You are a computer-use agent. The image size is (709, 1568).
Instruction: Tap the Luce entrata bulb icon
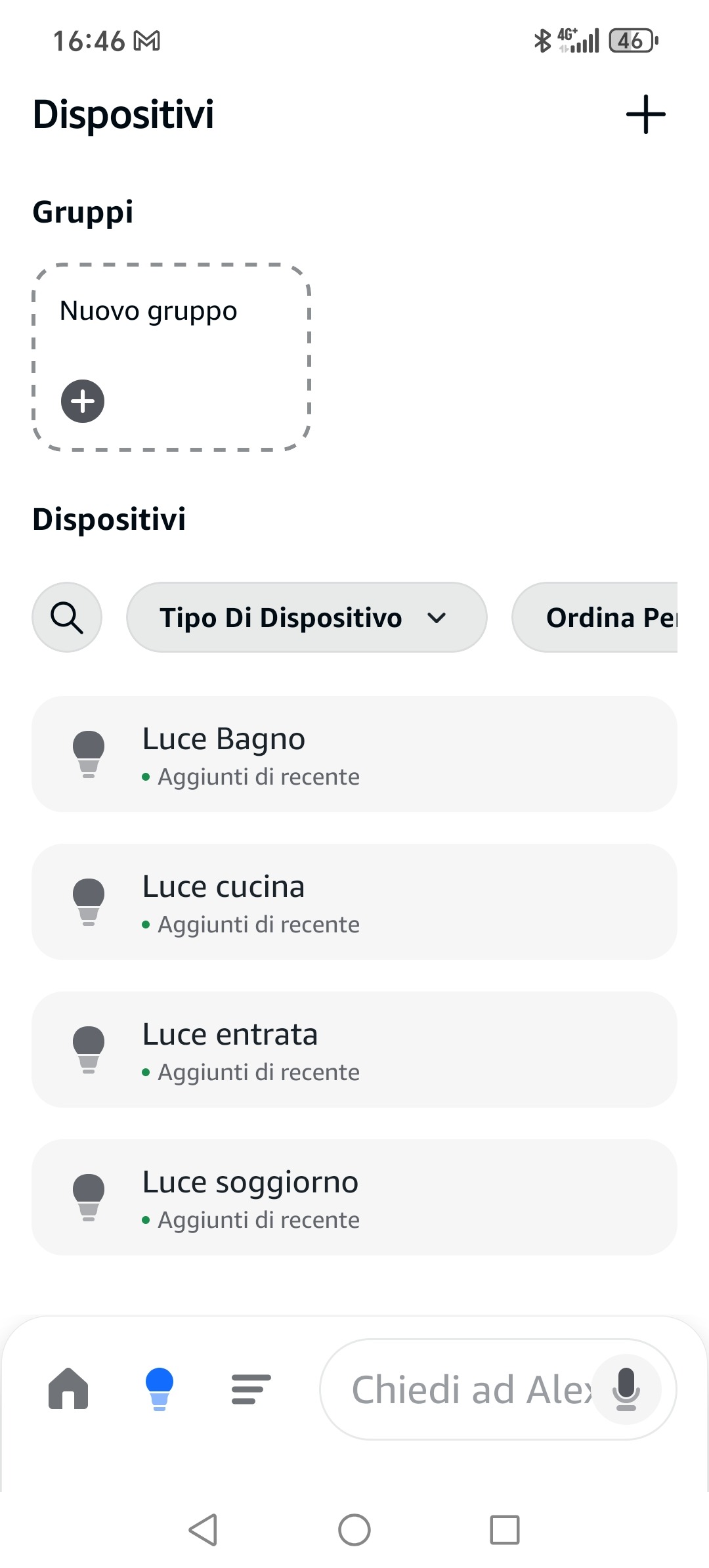[x=89, y=1049]
